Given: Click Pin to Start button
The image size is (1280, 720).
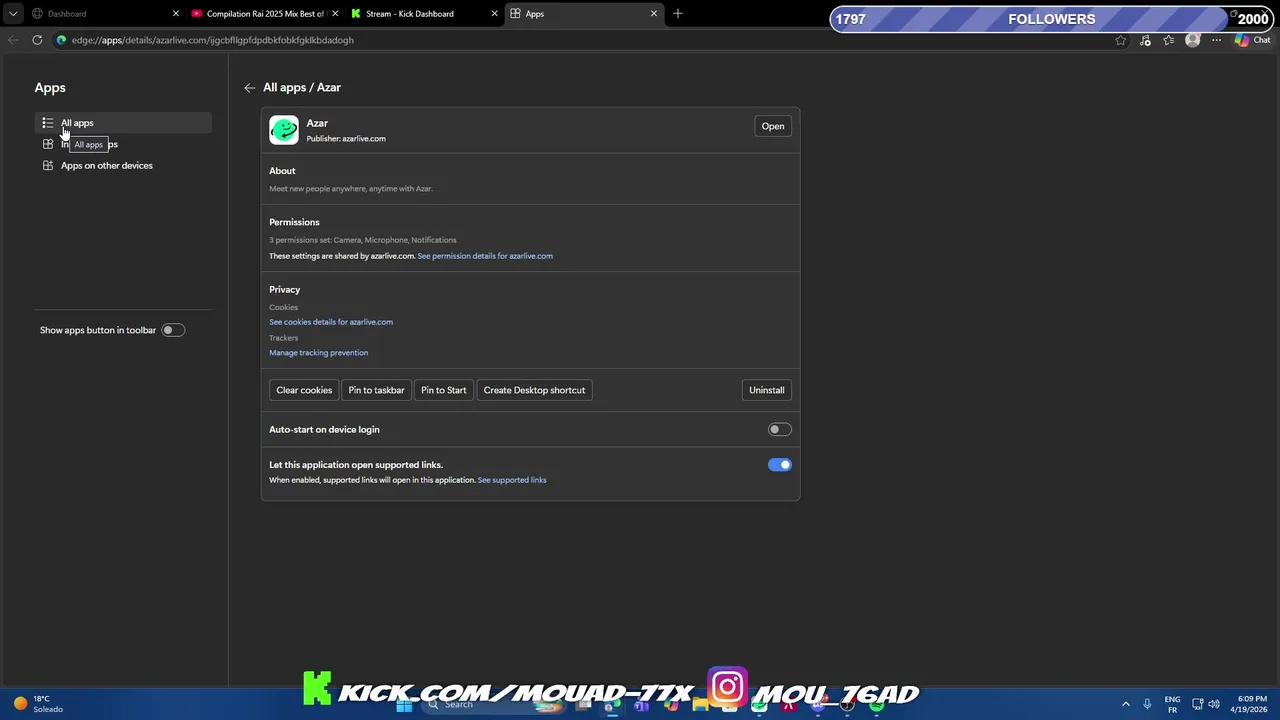Looking at the screenshot, I should point(443,390).
